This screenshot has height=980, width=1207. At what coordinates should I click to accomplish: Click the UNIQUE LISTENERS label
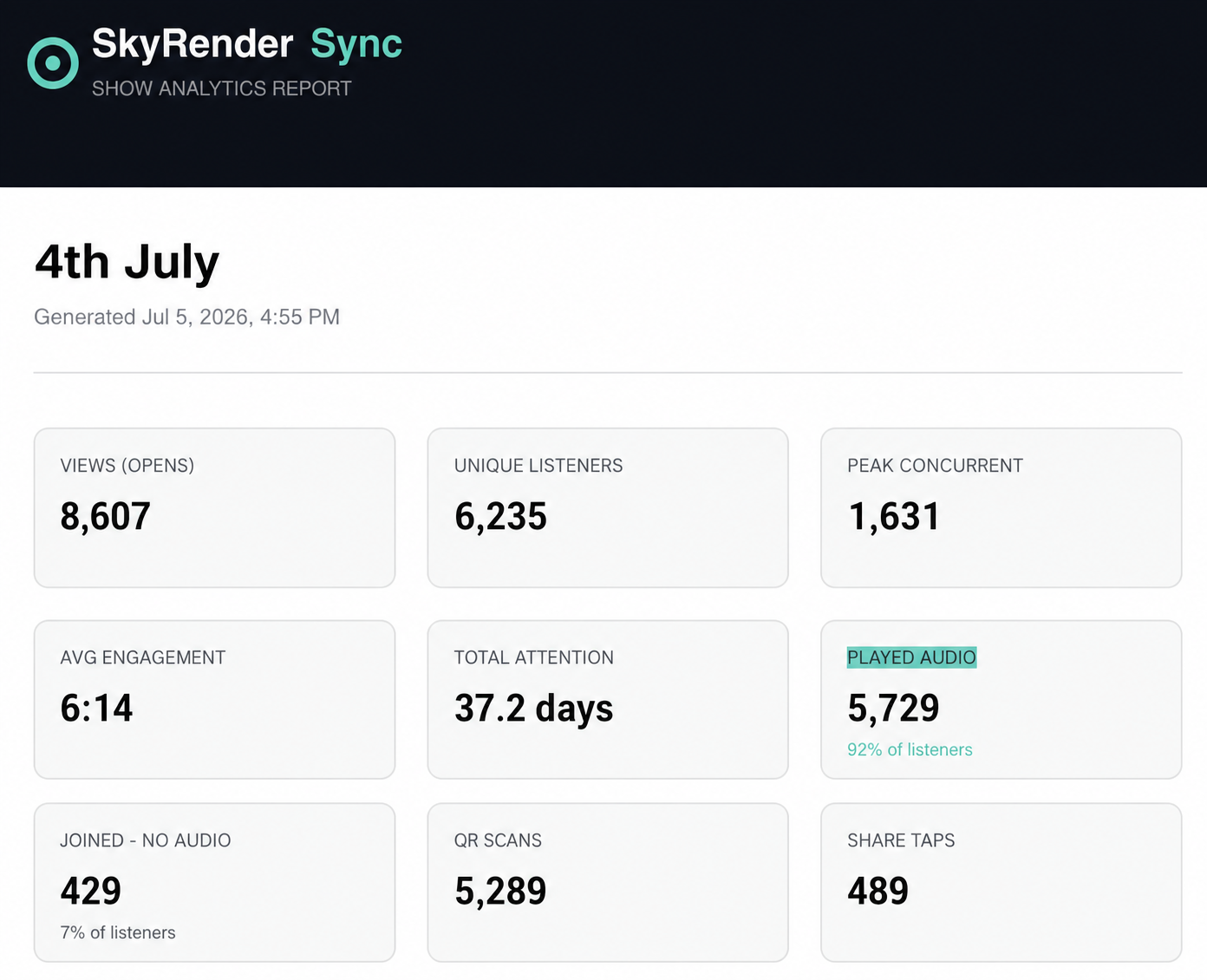pyautogui.click(x=538, y=466)
